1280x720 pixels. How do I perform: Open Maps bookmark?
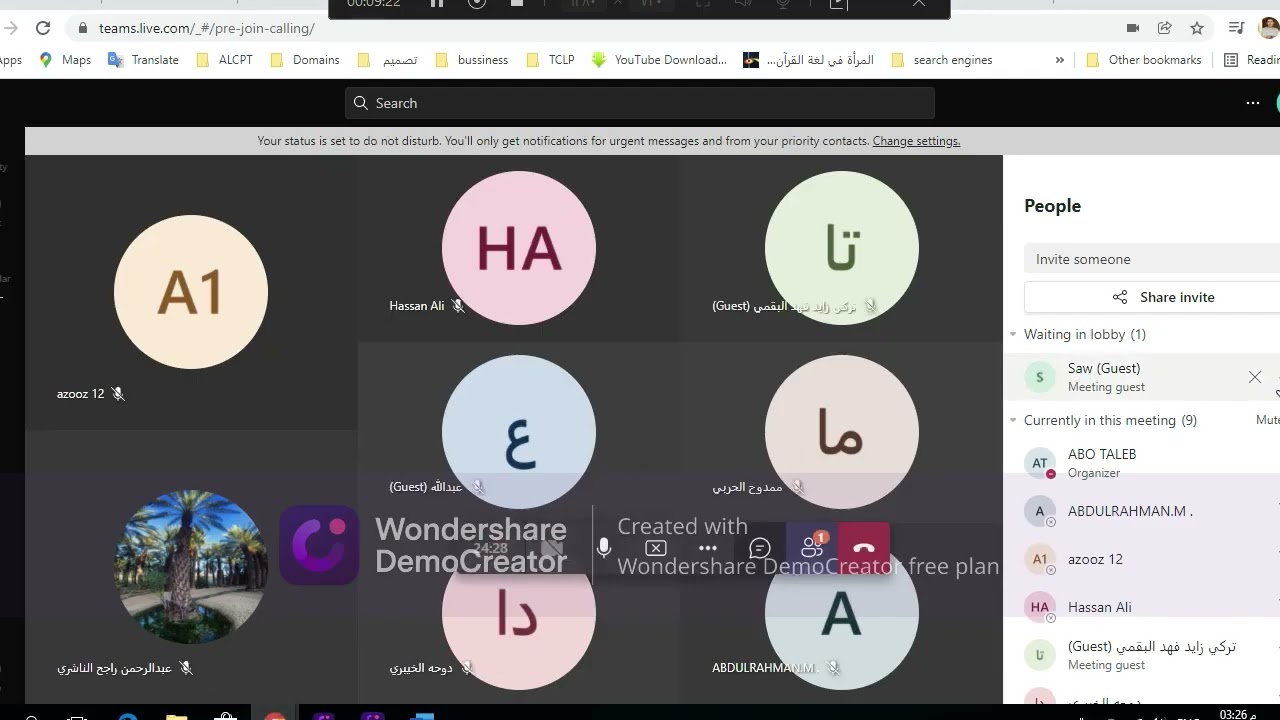click(x=65, y=60)
